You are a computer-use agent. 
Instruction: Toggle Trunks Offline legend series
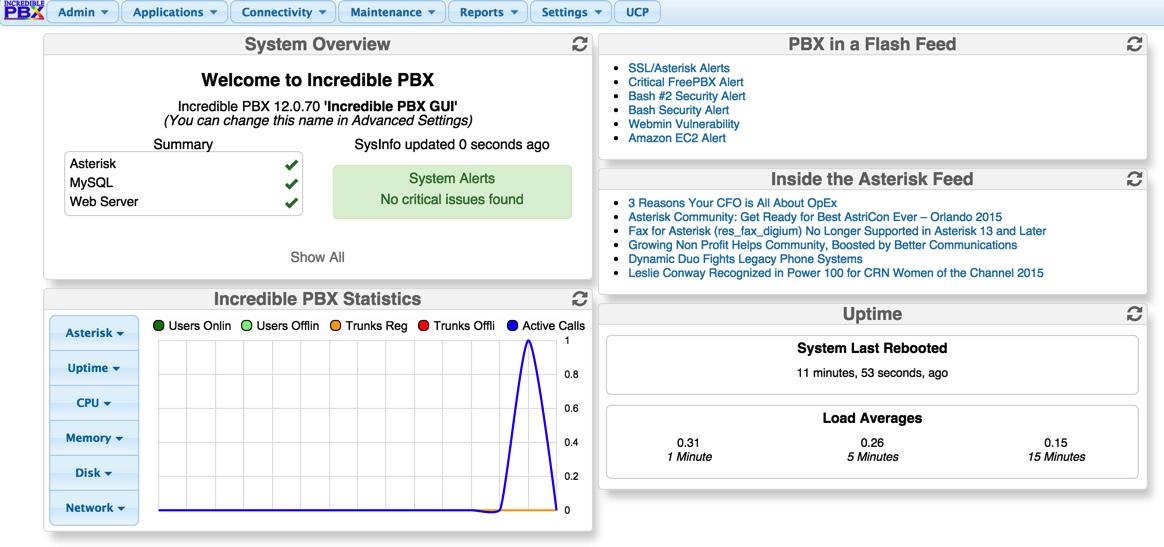457,326
